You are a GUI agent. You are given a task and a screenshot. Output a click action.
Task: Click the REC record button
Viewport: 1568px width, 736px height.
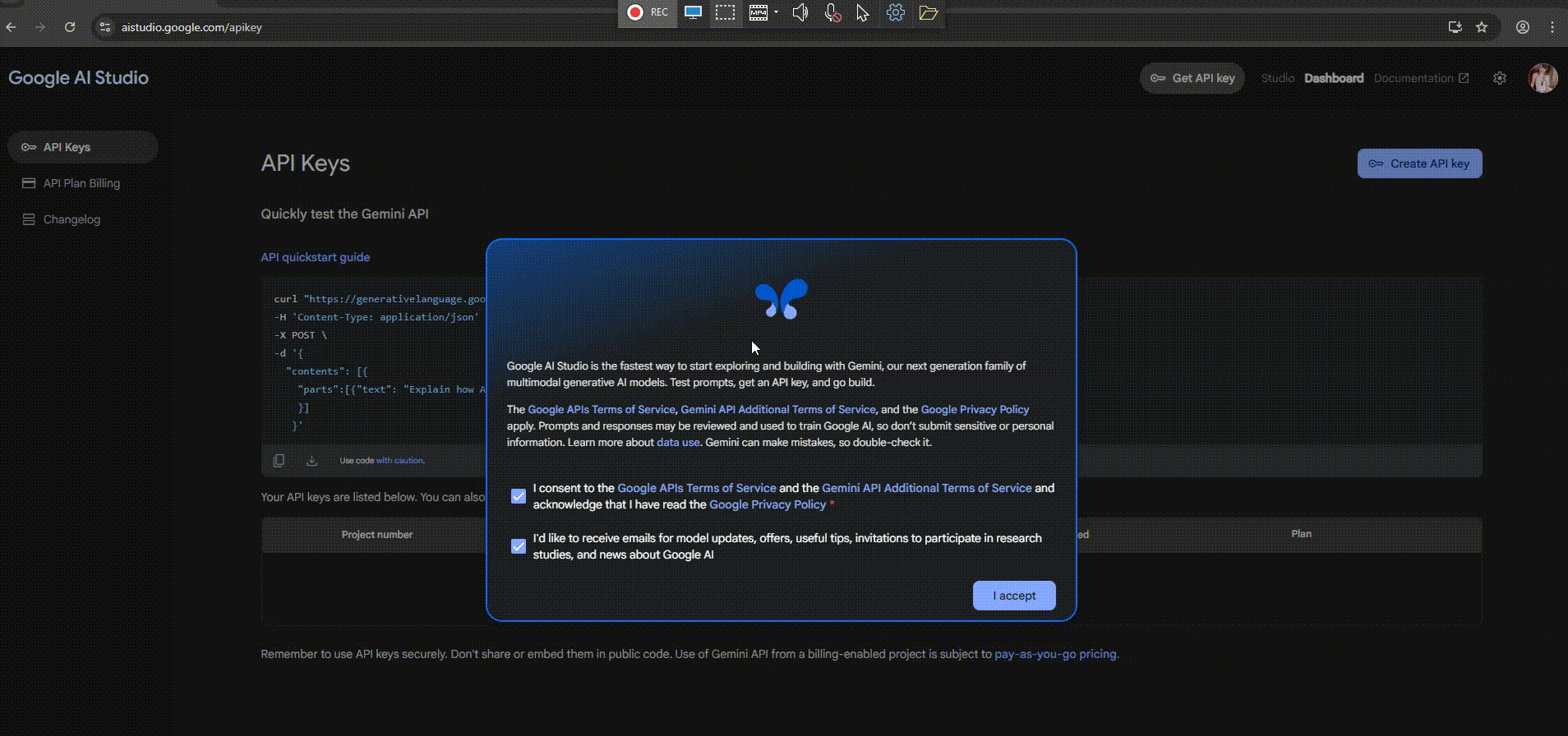pyautogui.click(x=648, y=12)
